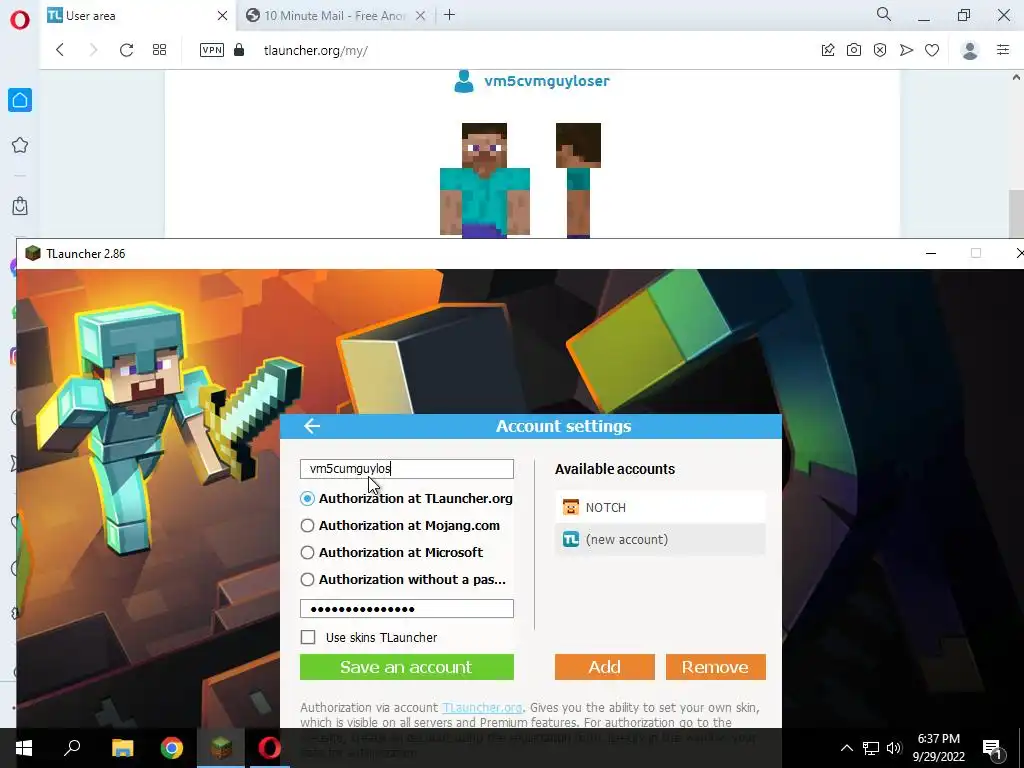This screenshot has height=768, width=1024.
Task: Click the ad blocker shield icon
Action: (880, 50)
